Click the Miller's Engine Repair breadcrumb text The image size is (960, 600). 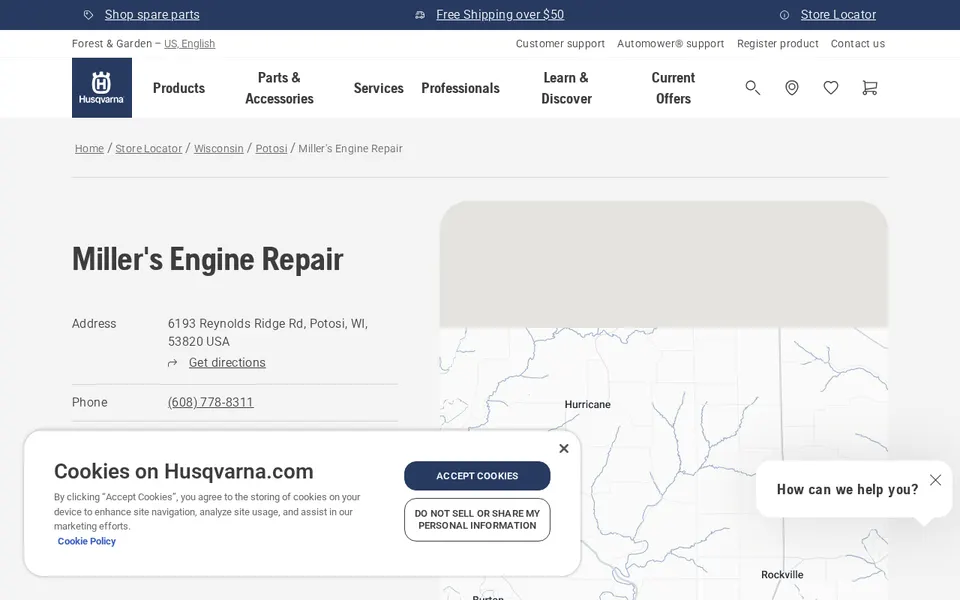tap(350, 149)
